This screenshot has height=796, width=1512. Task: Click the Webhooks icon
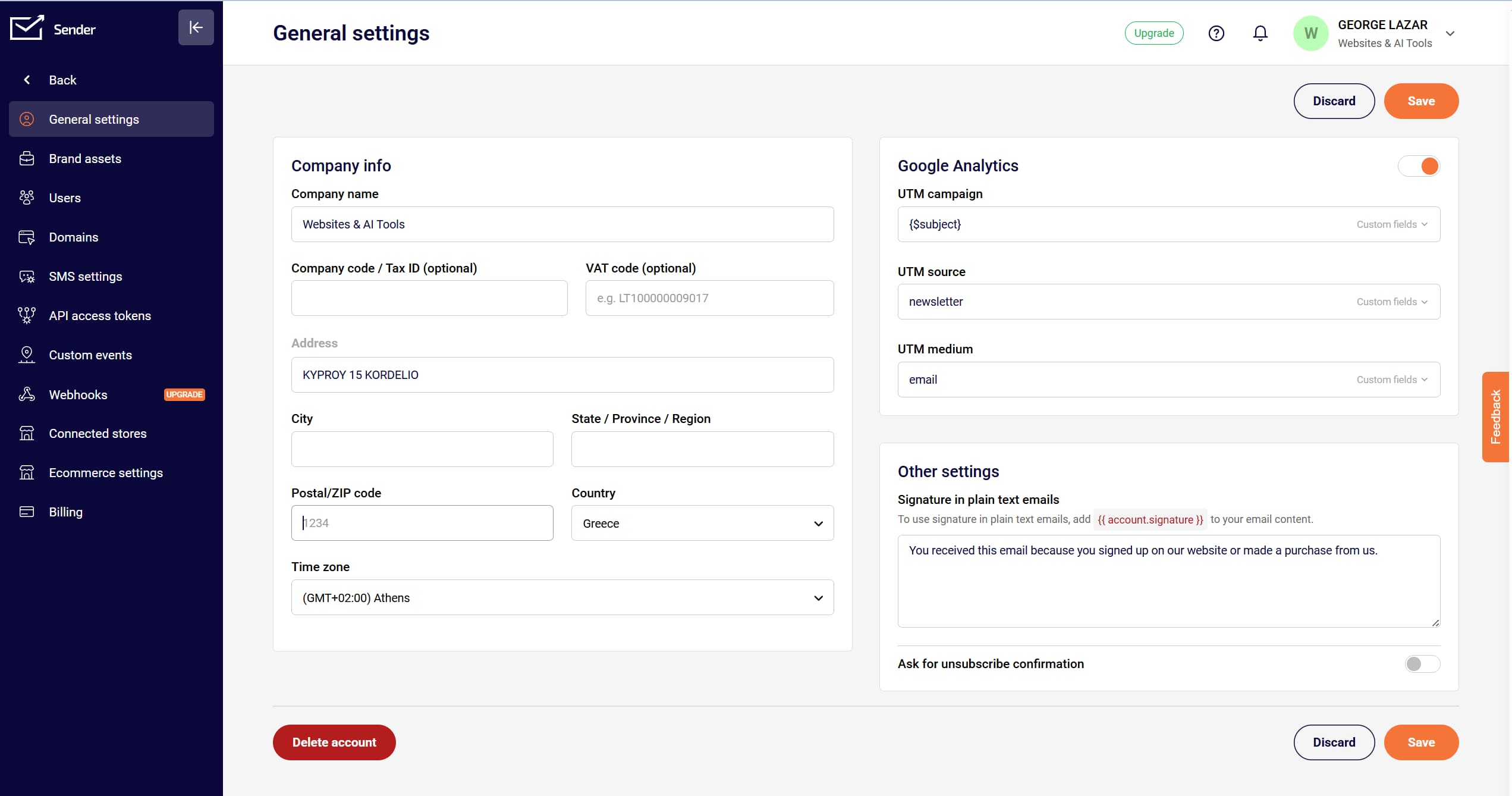[27, 394]
